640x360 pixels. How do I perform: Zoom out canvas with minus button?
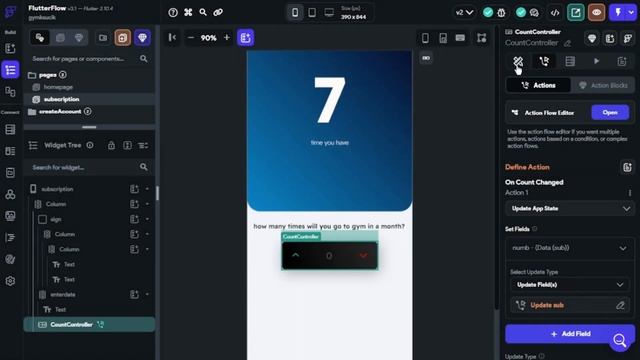(x=191, y=38)
